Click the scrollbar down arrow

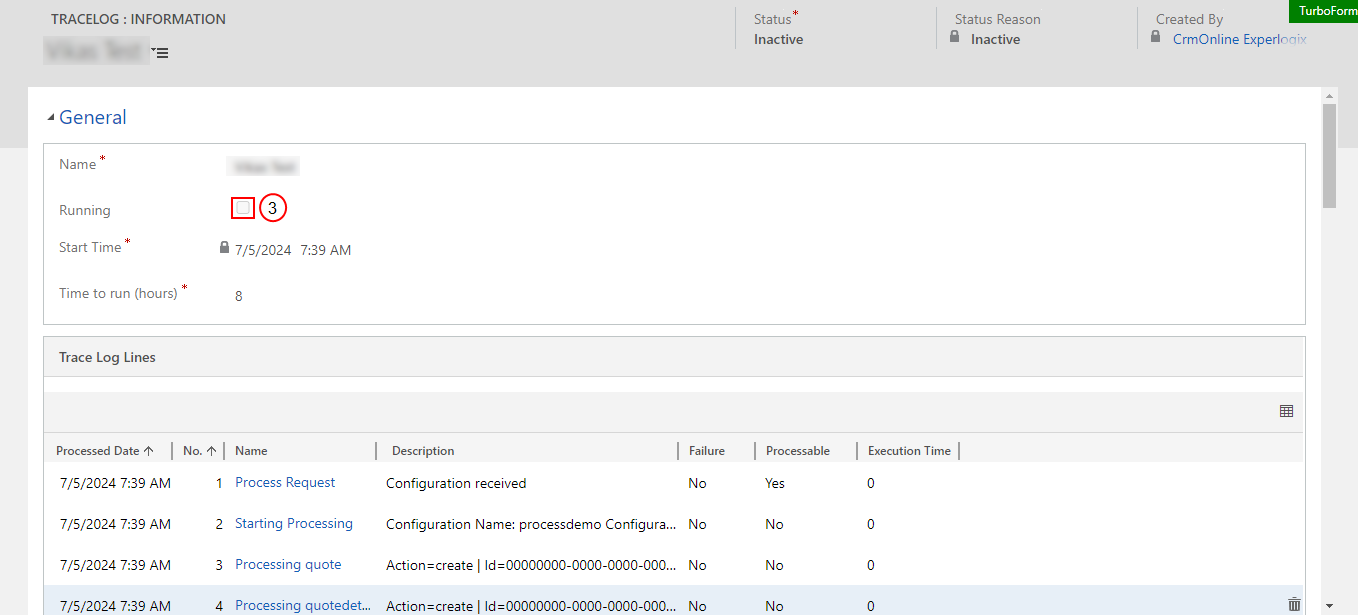click(x=1329, y=605)
